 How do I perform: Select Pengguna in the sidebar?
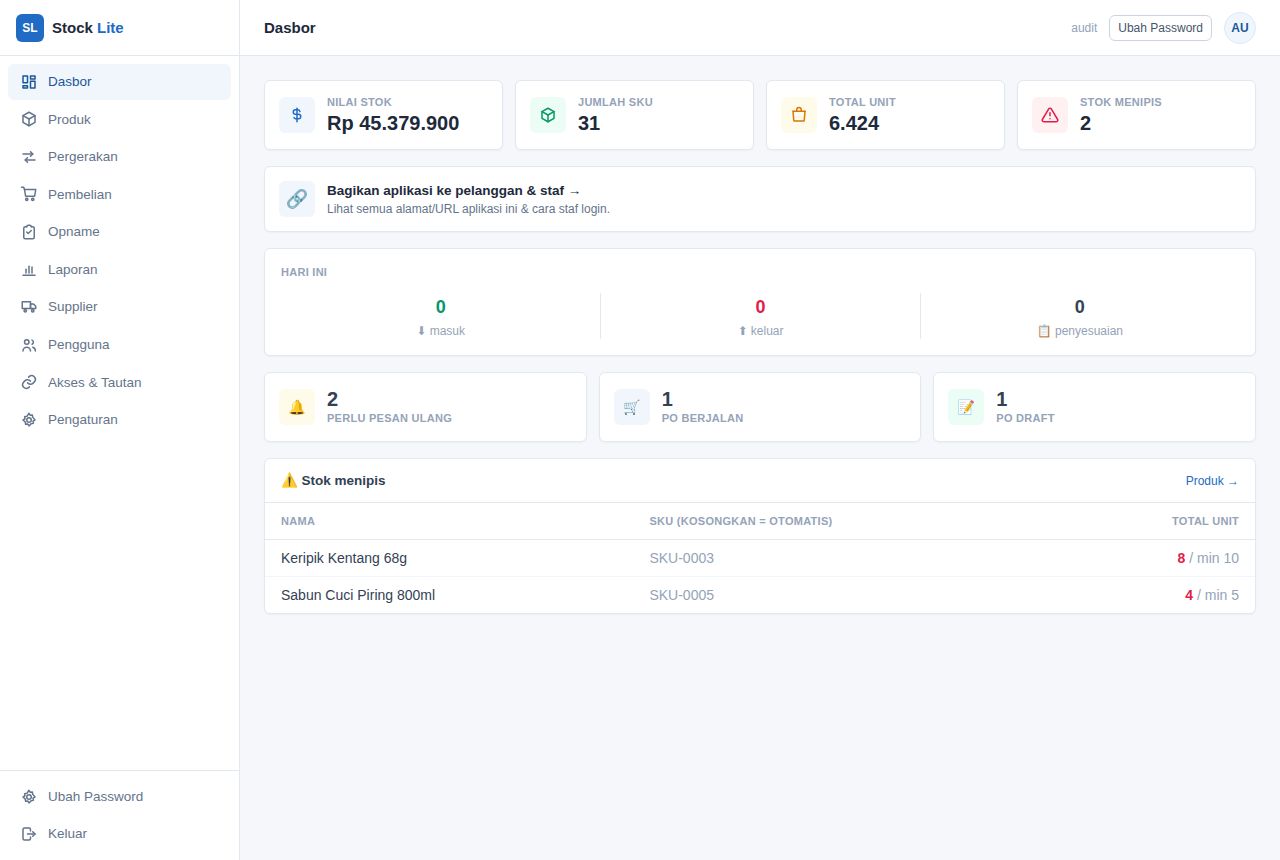pos(119,345)
